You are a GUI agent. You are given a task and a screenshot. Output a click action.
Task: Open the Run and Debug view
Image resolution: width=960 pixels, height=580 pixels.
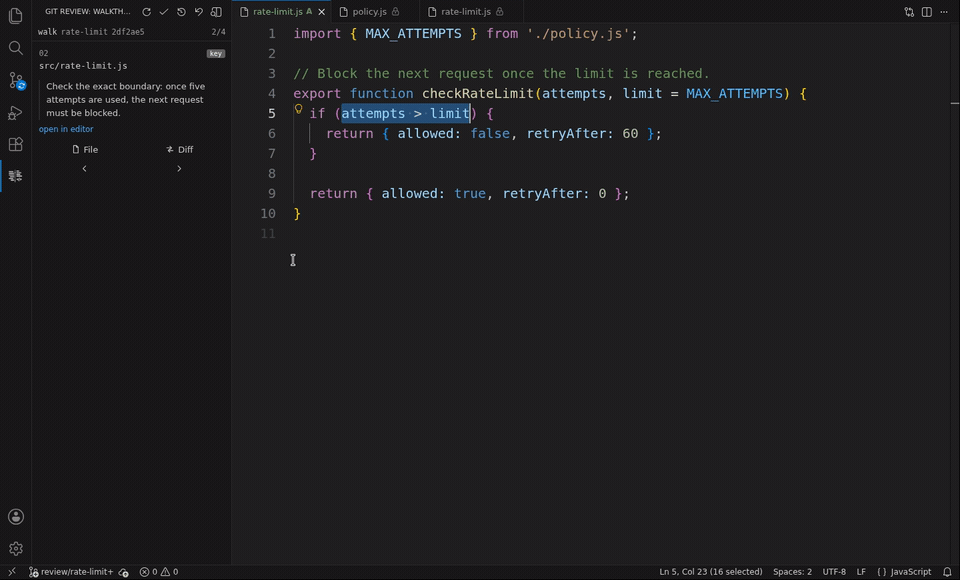[16, 113]
